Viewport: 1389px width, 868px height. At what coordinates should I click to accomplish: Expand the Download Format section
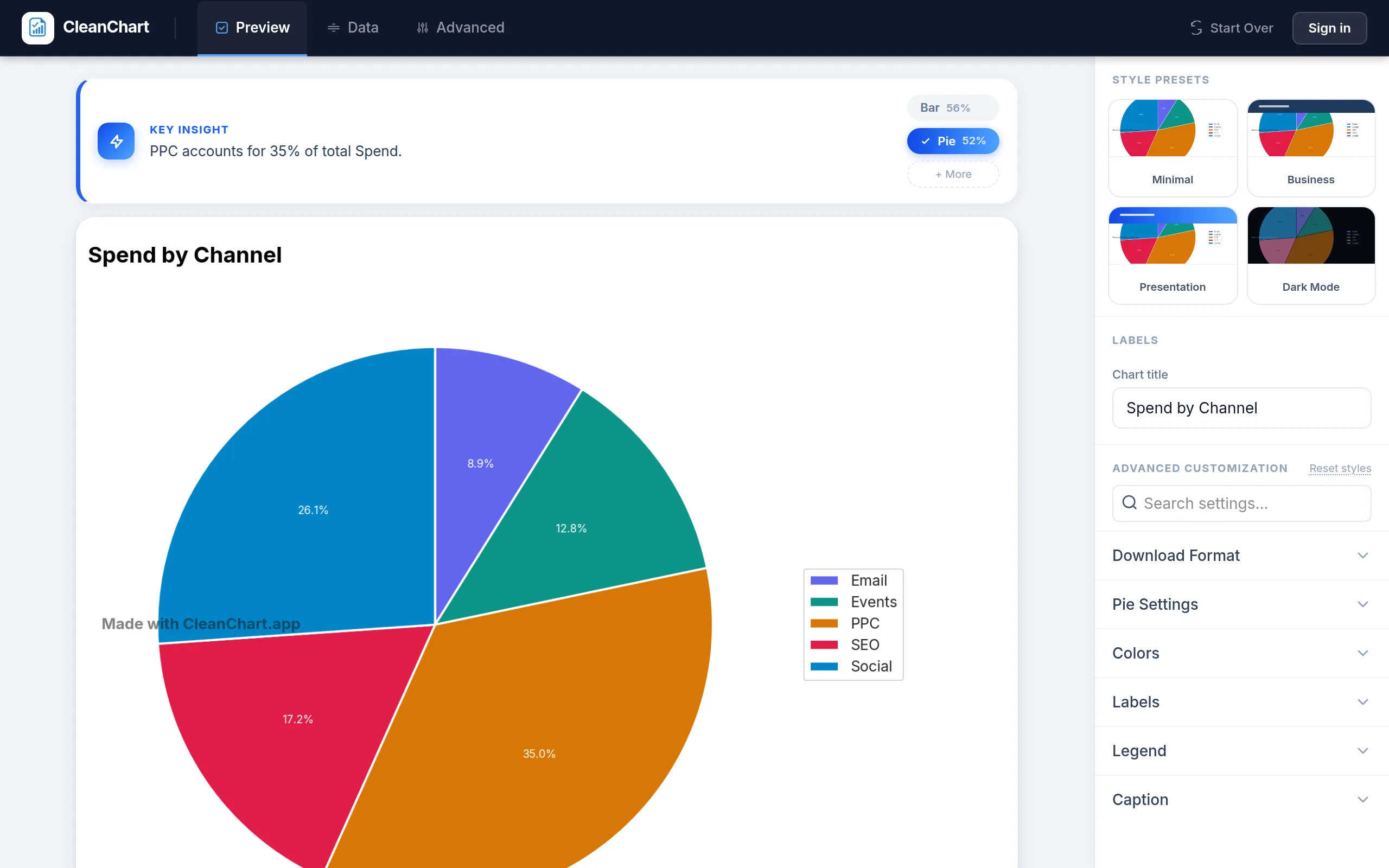tap(1241, 555)
